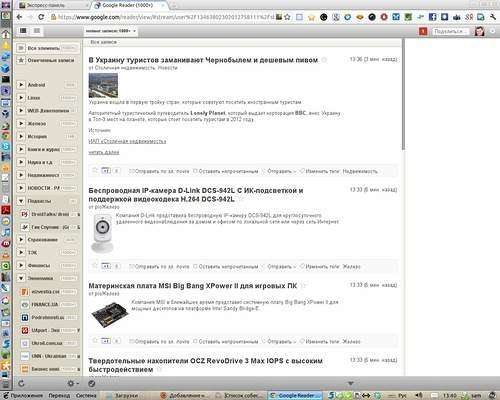Click +1 button under Chernobyl article

click(x=106, y=171)
